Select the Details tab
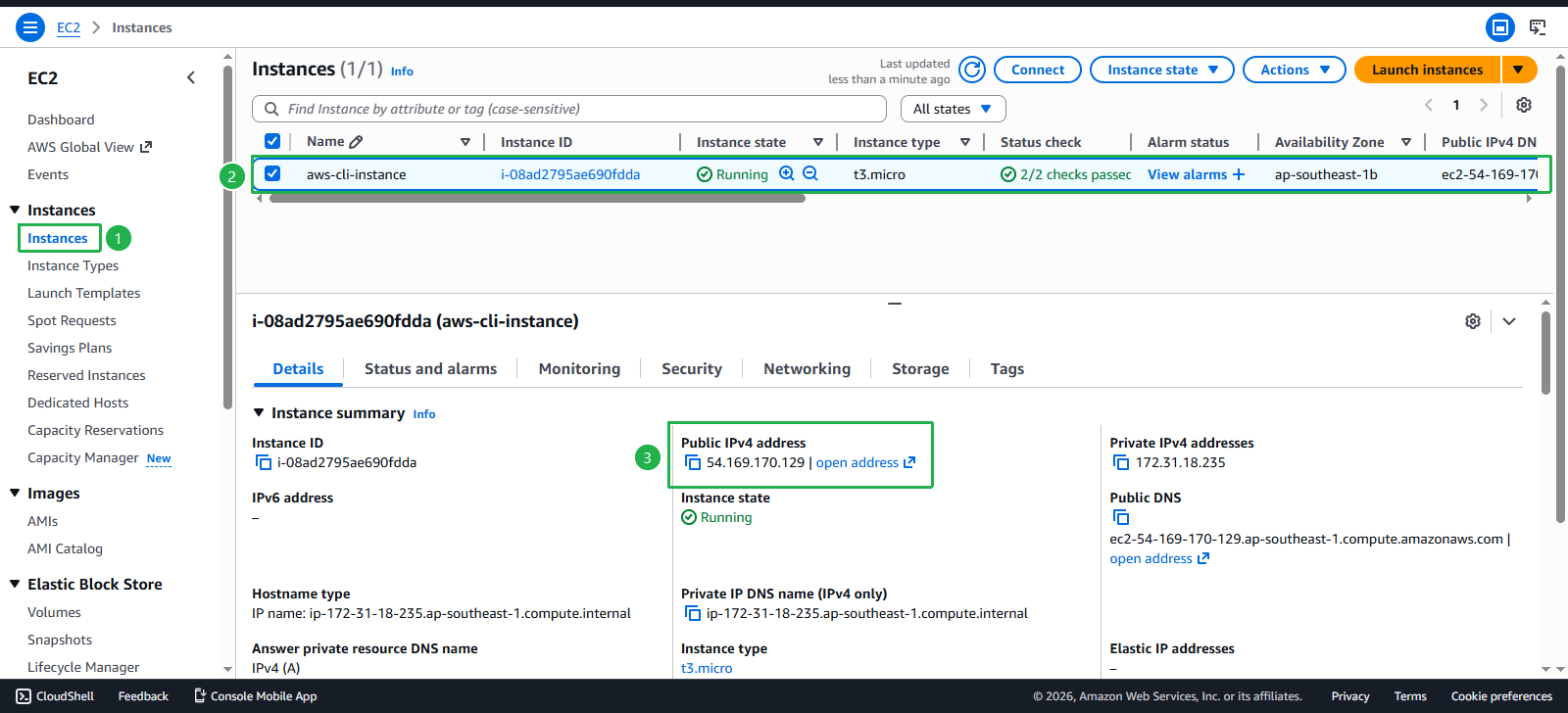This screenshot has height=713, width=1568. 298,369
